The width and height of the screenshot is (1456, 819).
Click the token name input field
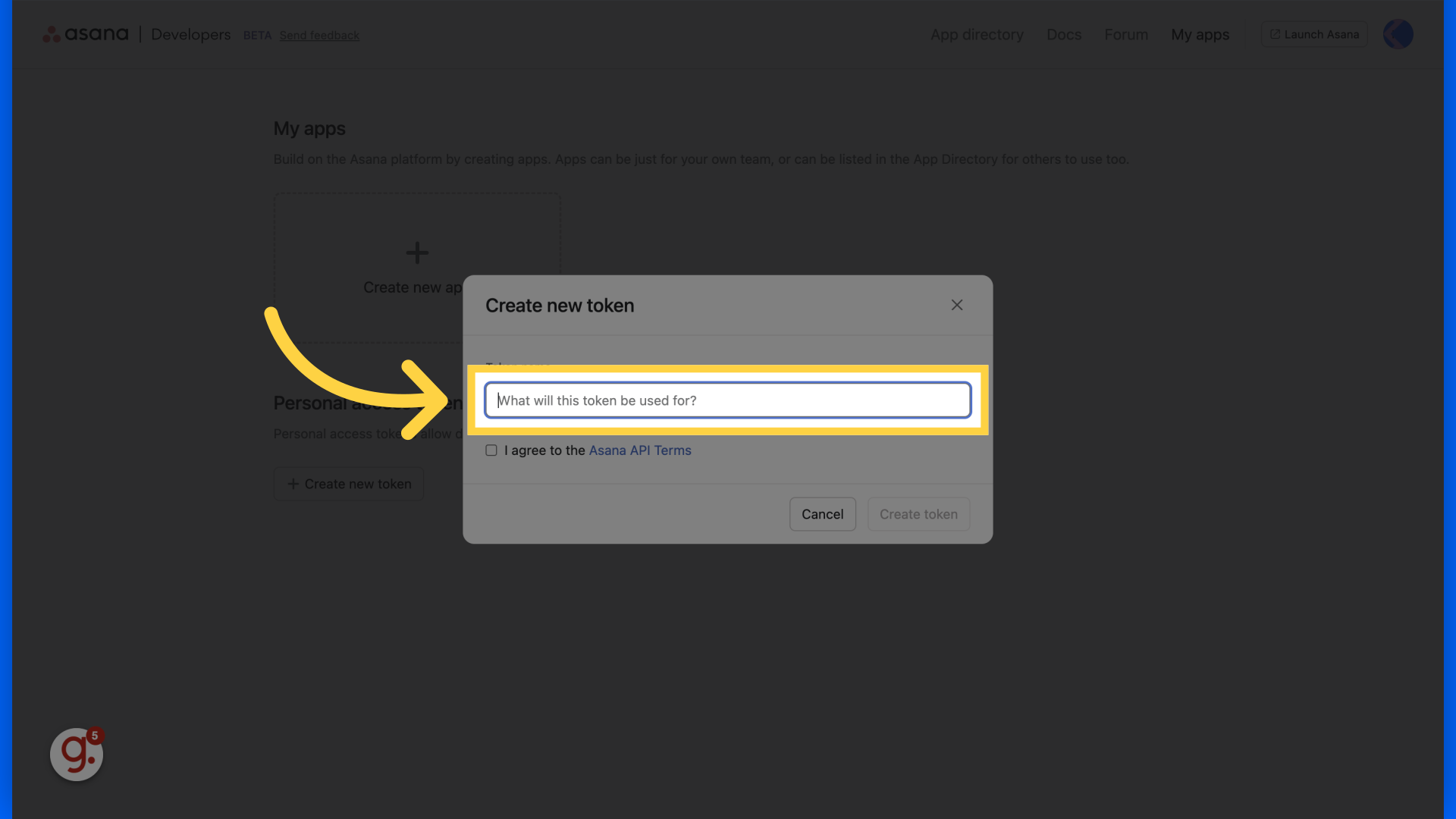click(x=728, y=400)
